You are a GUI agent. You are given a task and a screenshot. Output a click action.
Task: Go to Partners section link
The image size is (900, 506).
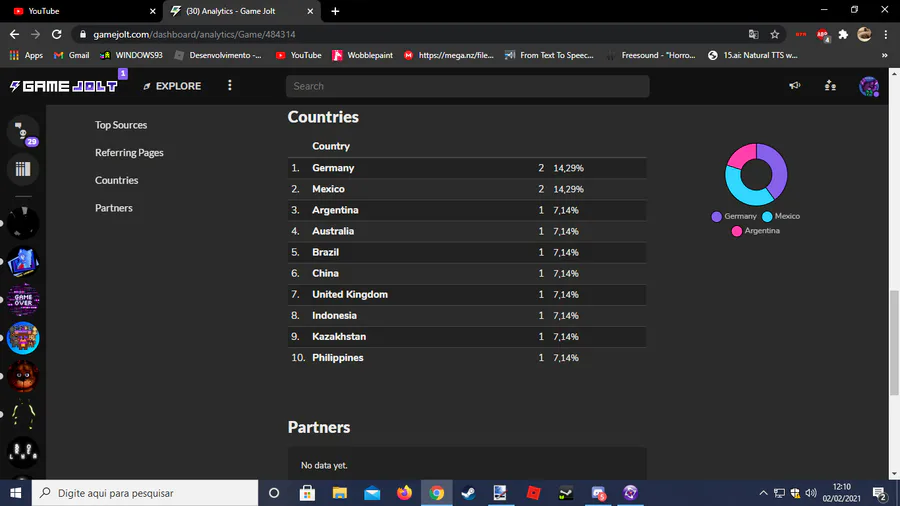click(114, 208)
